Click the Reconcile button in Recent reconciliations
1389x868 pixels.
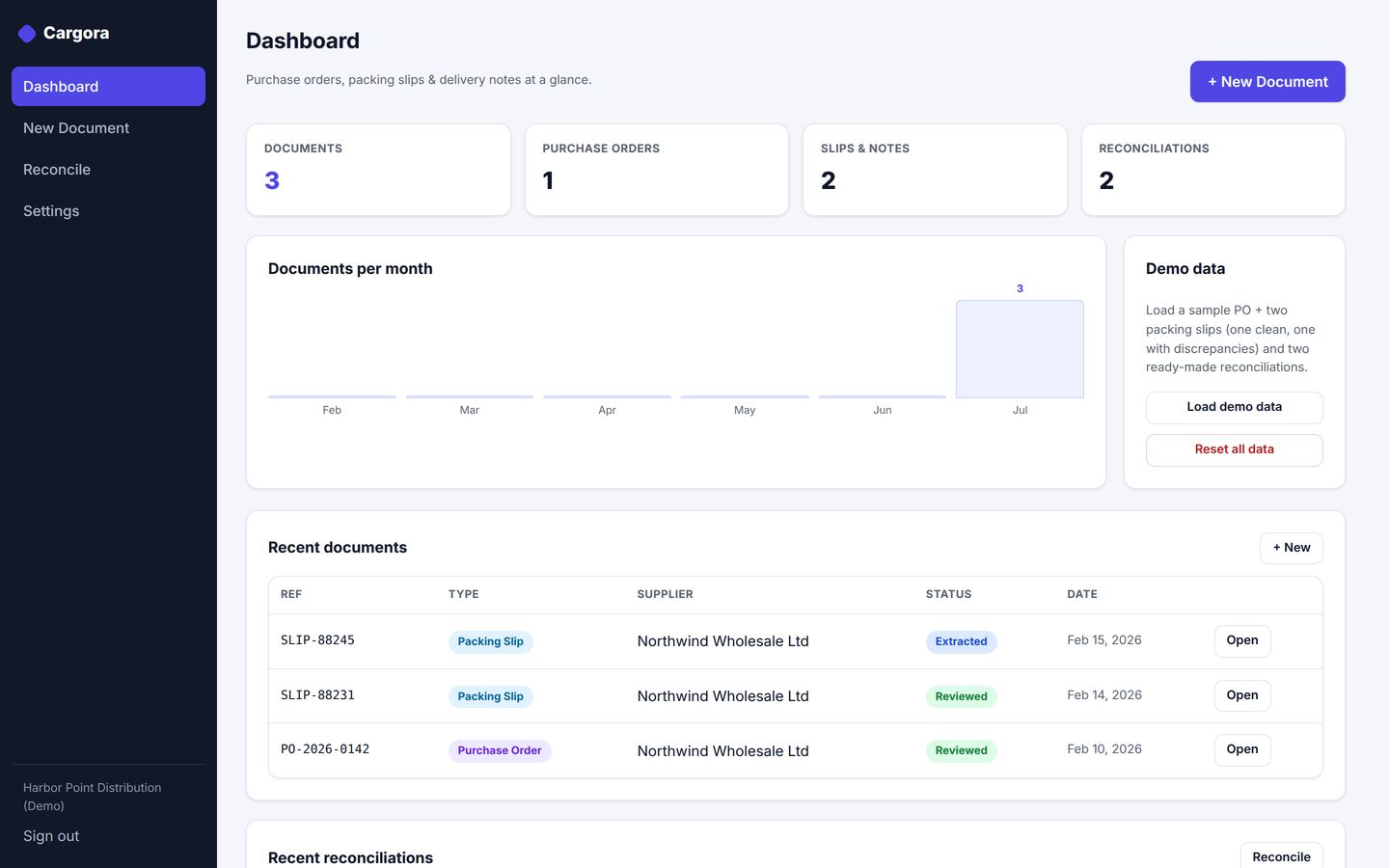[1281, 856]
